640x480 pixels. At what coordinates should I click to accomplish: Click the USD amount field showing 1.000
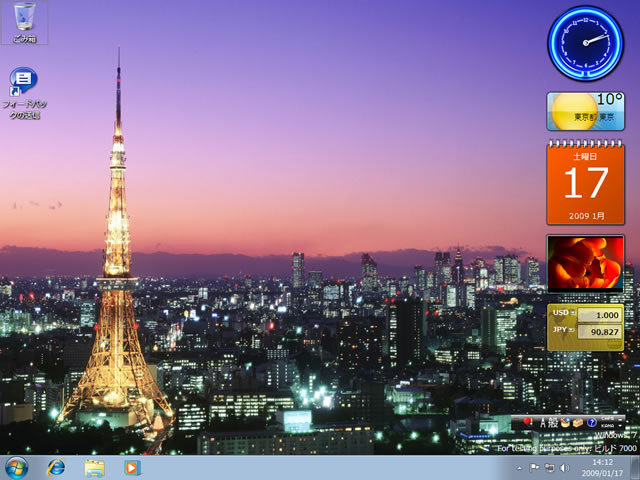598,314
